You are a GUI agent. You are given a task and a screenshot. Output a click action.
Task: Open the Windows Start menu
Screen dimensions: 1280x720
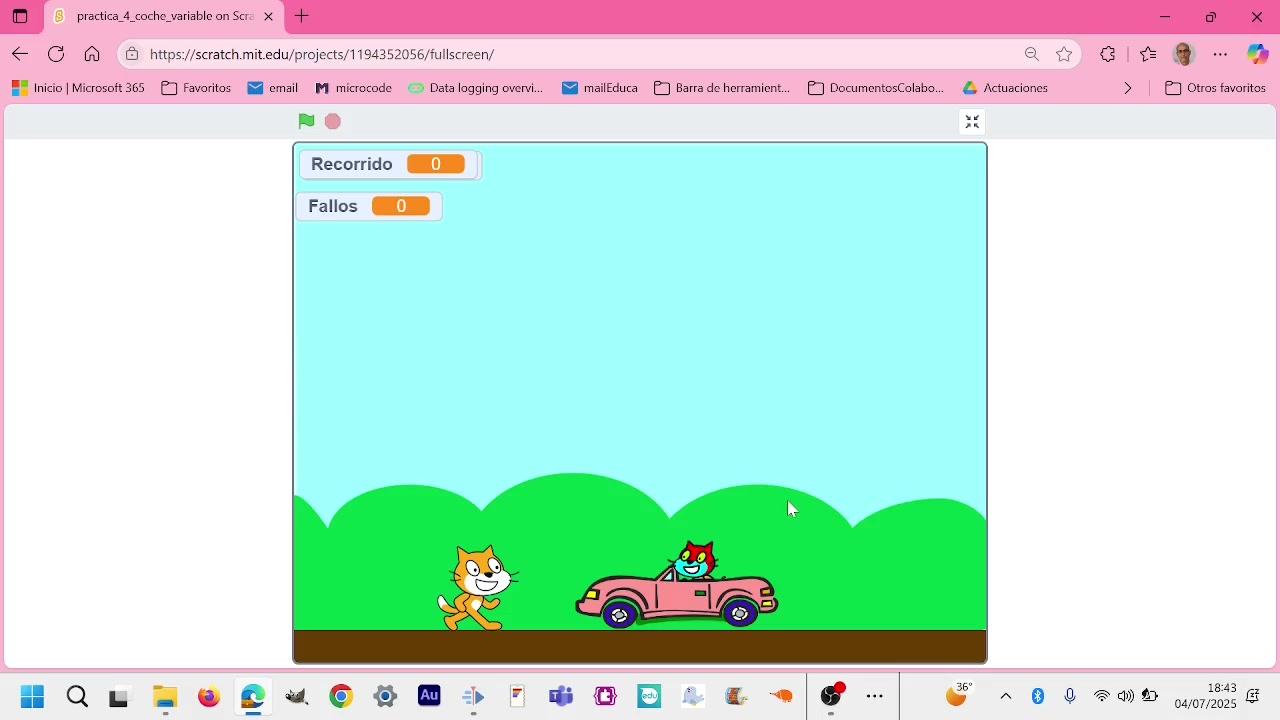point(32,696)
